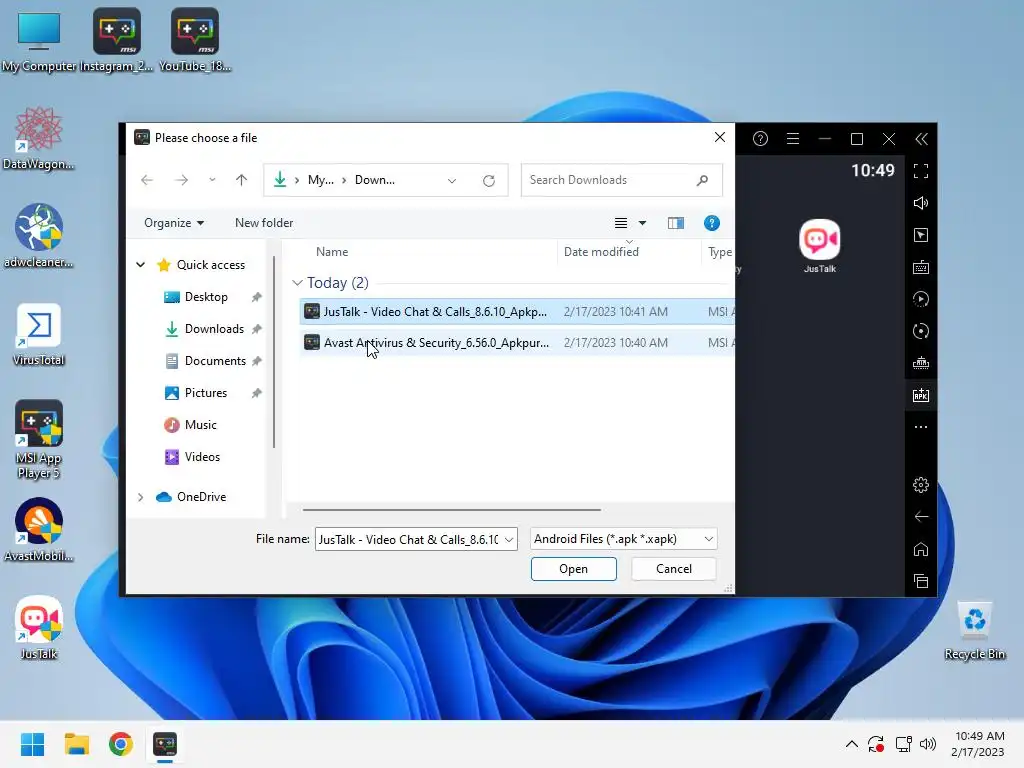Viewport: 1024px width, 768px height.
Task: Show hidden system tray icons
Action: pos(852,744)
